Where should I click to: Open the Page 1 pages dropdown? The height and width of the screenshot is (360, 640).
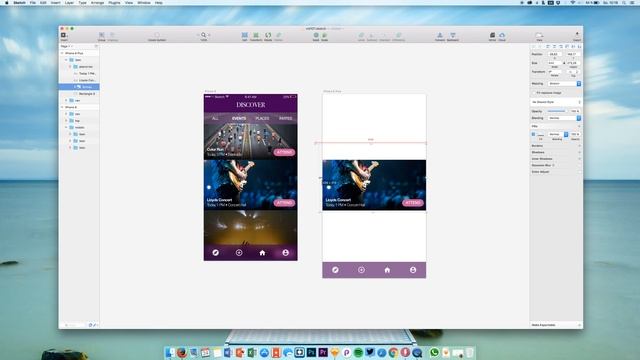click(x=67, y=46)
